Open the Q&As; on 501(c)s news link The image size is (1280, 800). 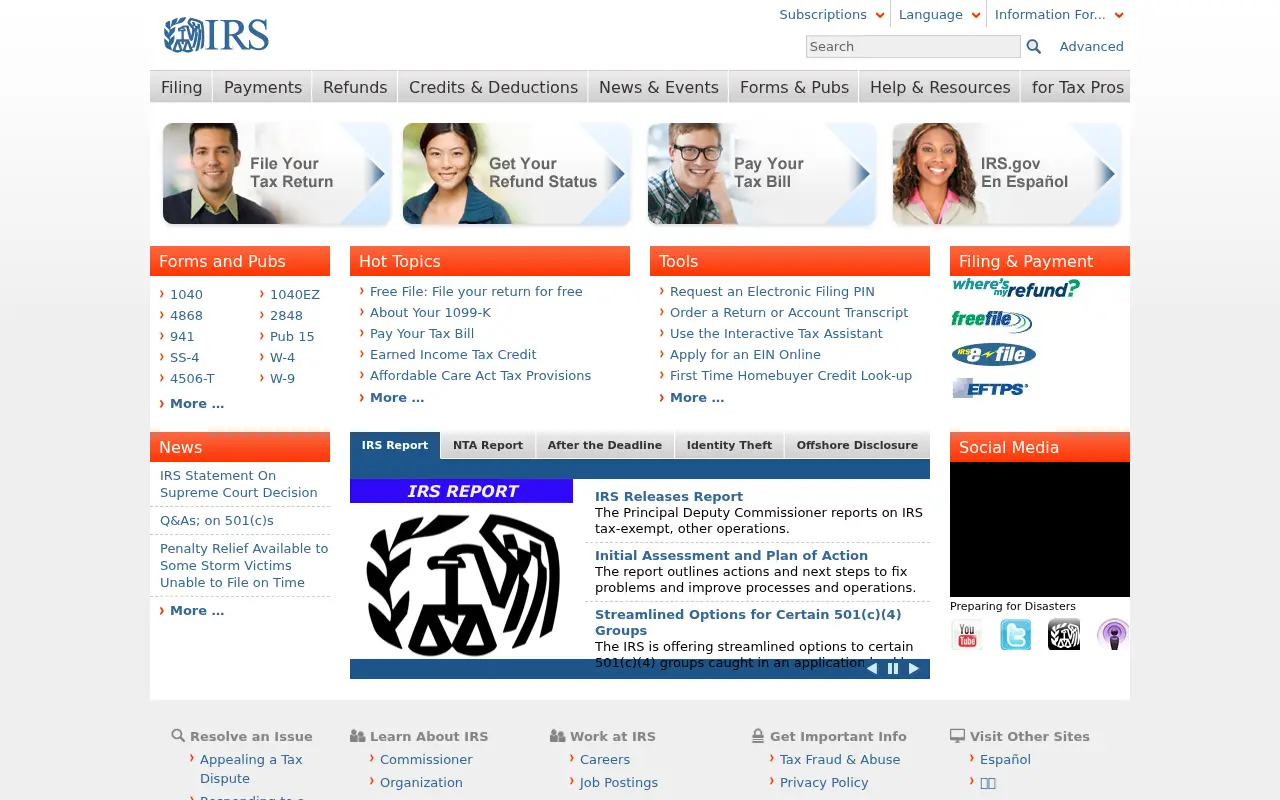[217, 520]
